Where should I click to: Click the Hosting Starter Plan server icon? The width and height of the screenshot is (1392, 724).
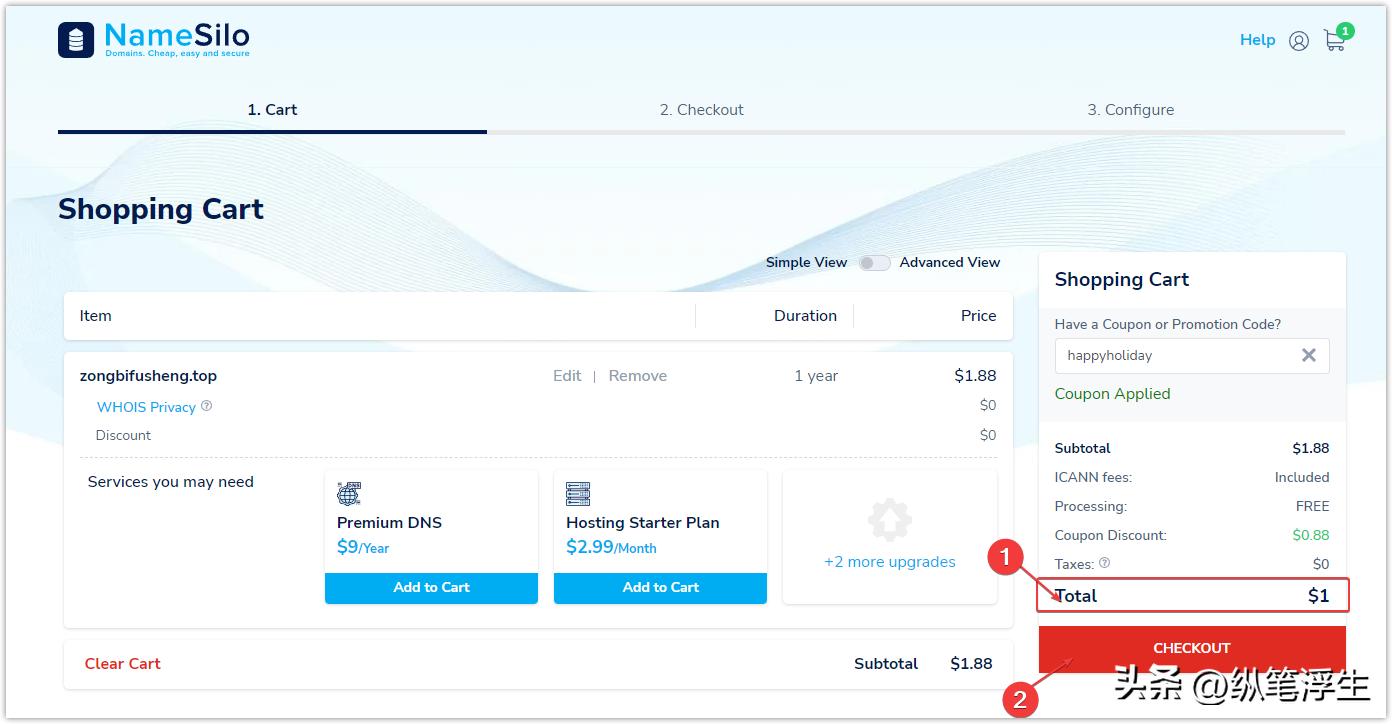pyautogui.click(x=578, y=494)
